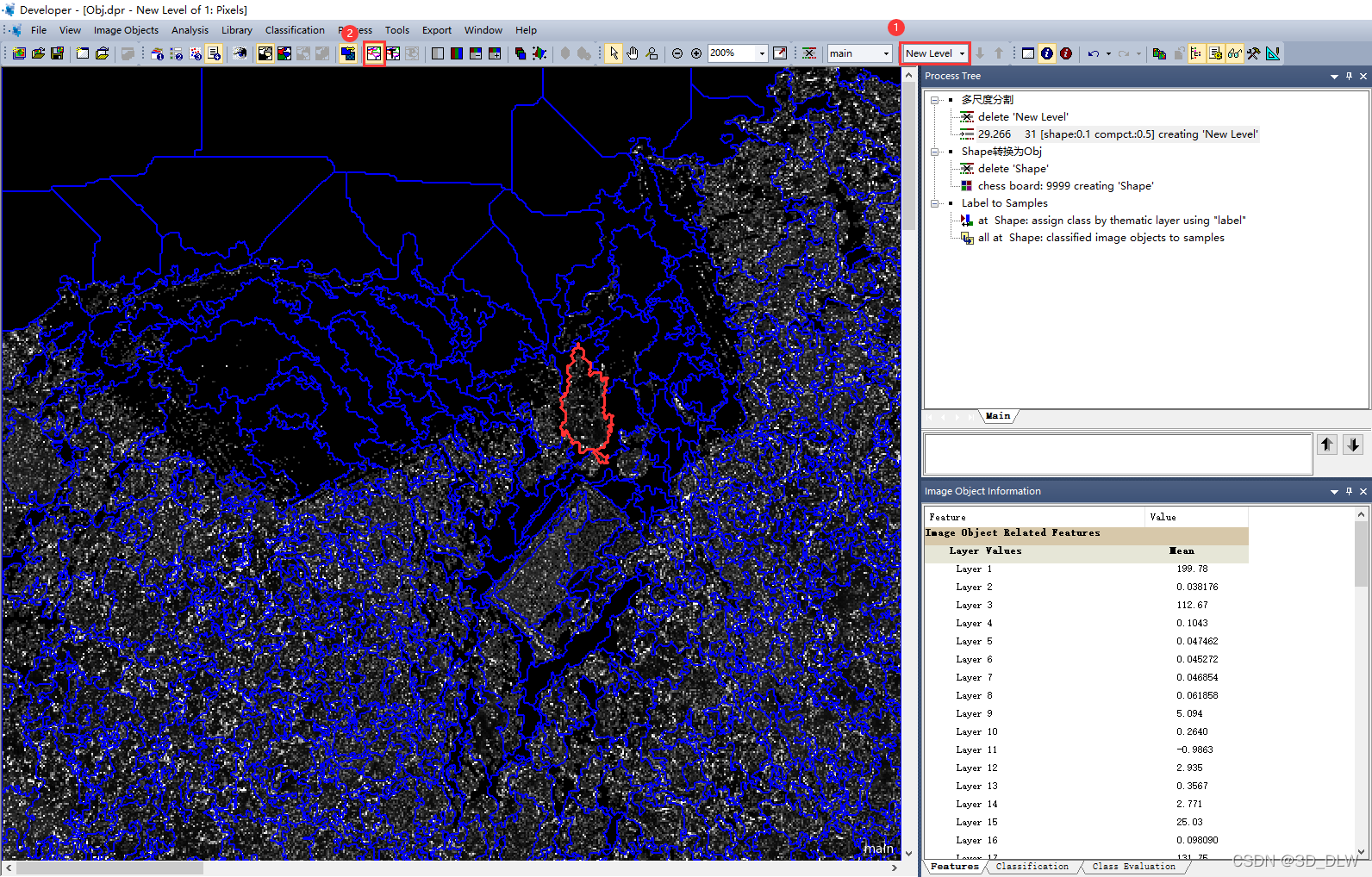Screen dimensions: 1372x877
Task: Select predefined view setting number 1
Action: pos(157,53)
